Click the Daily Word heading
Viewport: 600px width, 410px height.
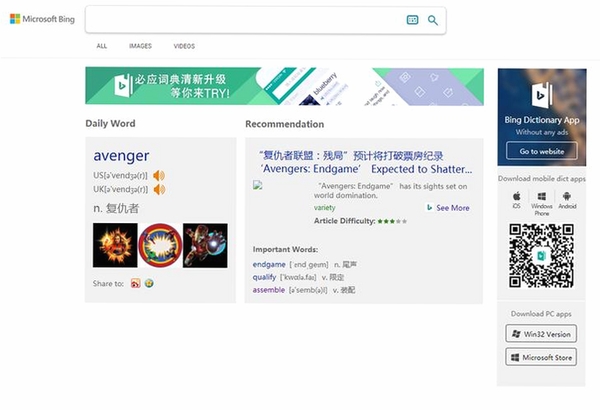110,123
